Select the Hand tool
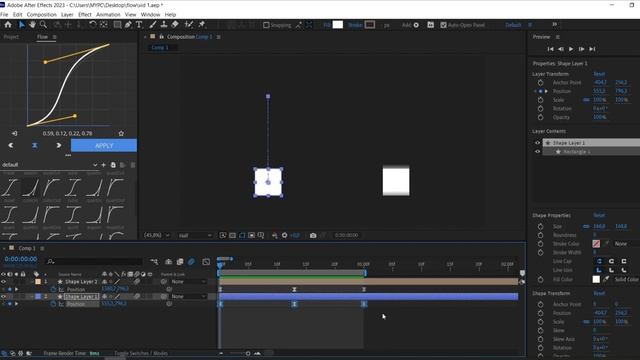 32,25
